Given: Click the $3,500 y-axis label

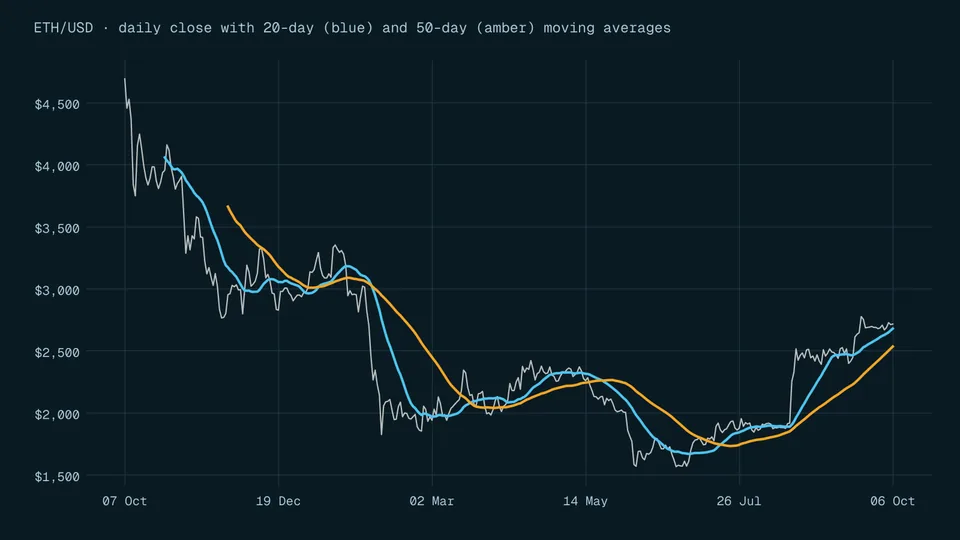Looking at the screenshot, I should click(57, 229).
